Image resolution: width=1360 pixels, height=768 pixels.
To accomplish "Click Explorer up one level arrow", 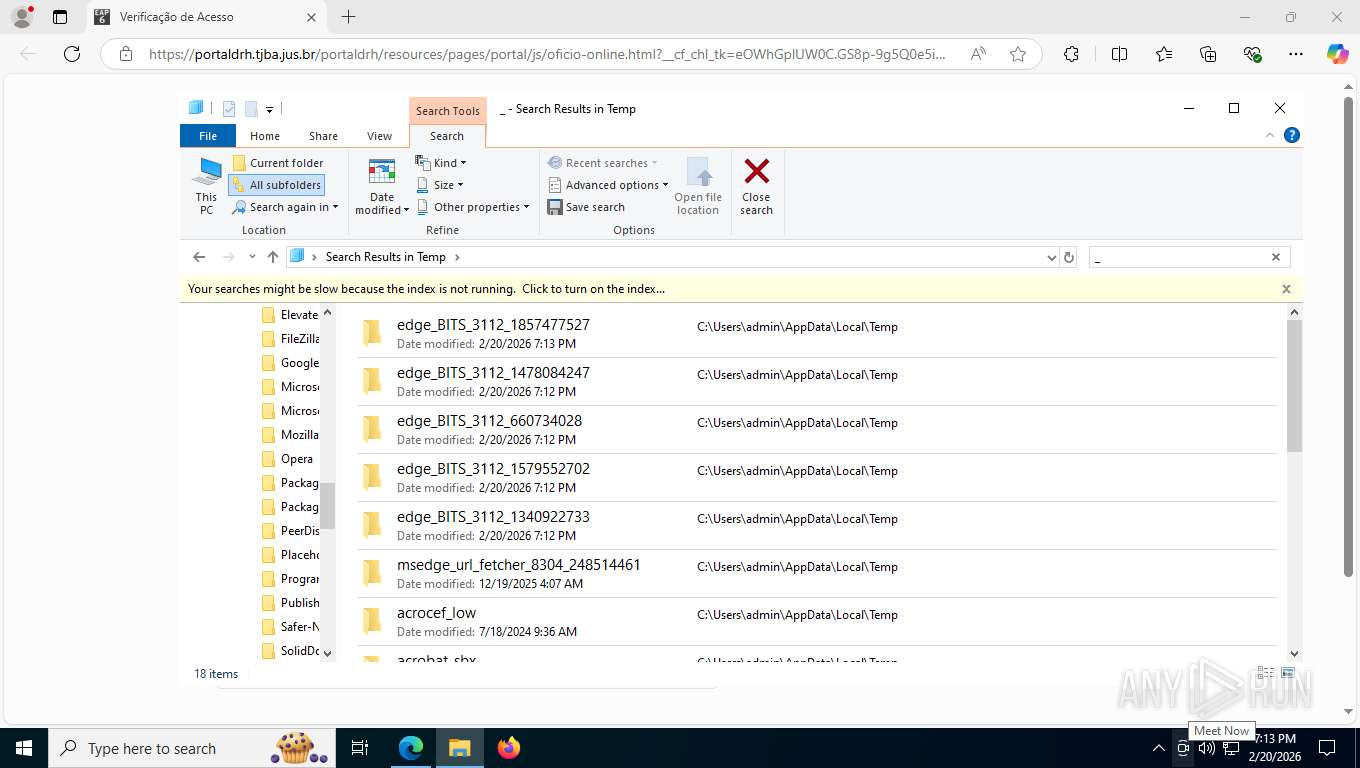I will (273, 257).
